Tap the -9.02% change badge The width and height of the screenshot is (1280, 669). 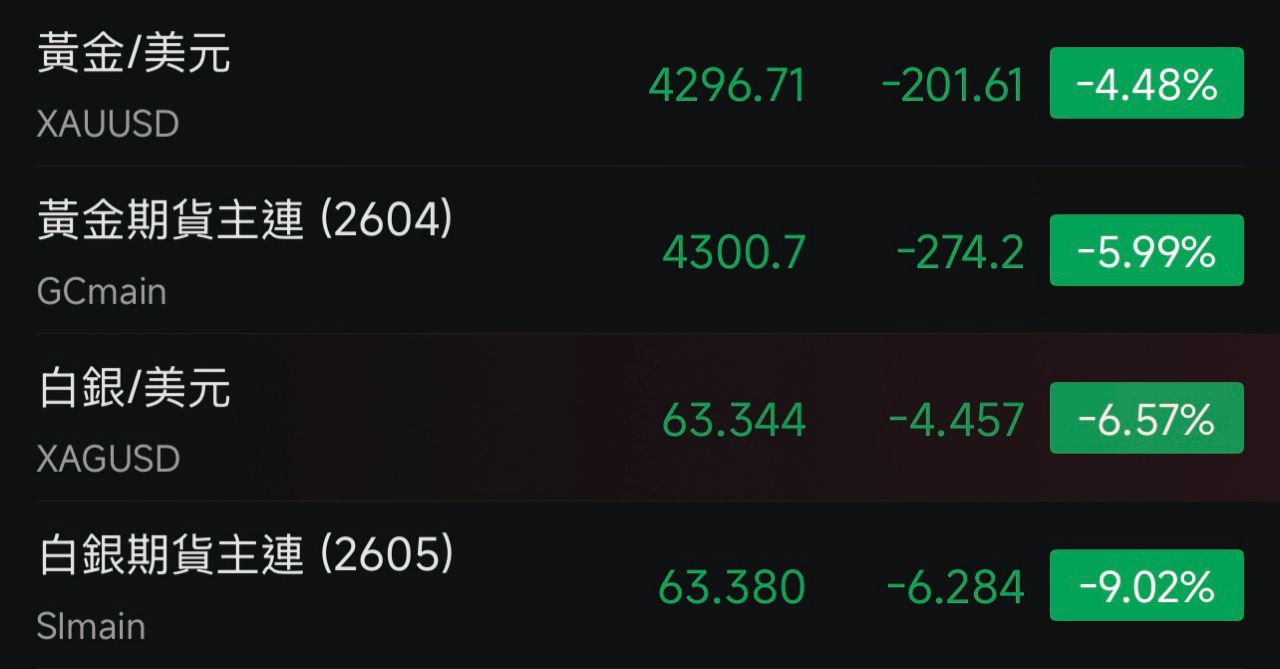click(1146, 585)
